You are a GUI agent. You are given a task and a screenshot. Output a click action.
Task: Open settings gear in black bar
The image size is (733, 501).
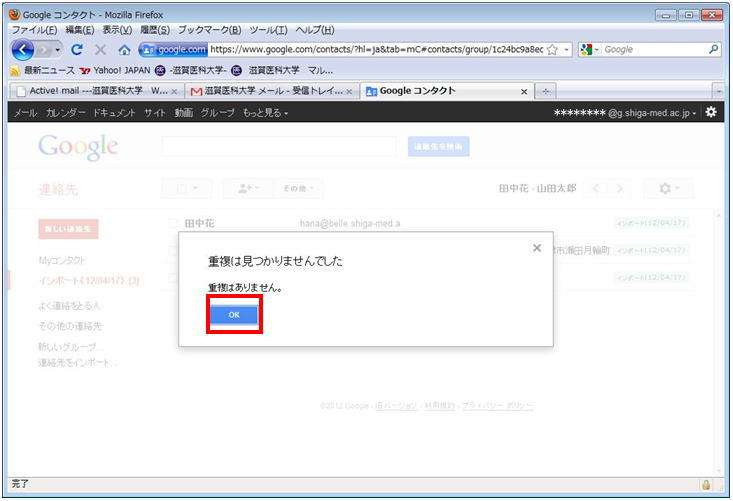click(711, 112)
